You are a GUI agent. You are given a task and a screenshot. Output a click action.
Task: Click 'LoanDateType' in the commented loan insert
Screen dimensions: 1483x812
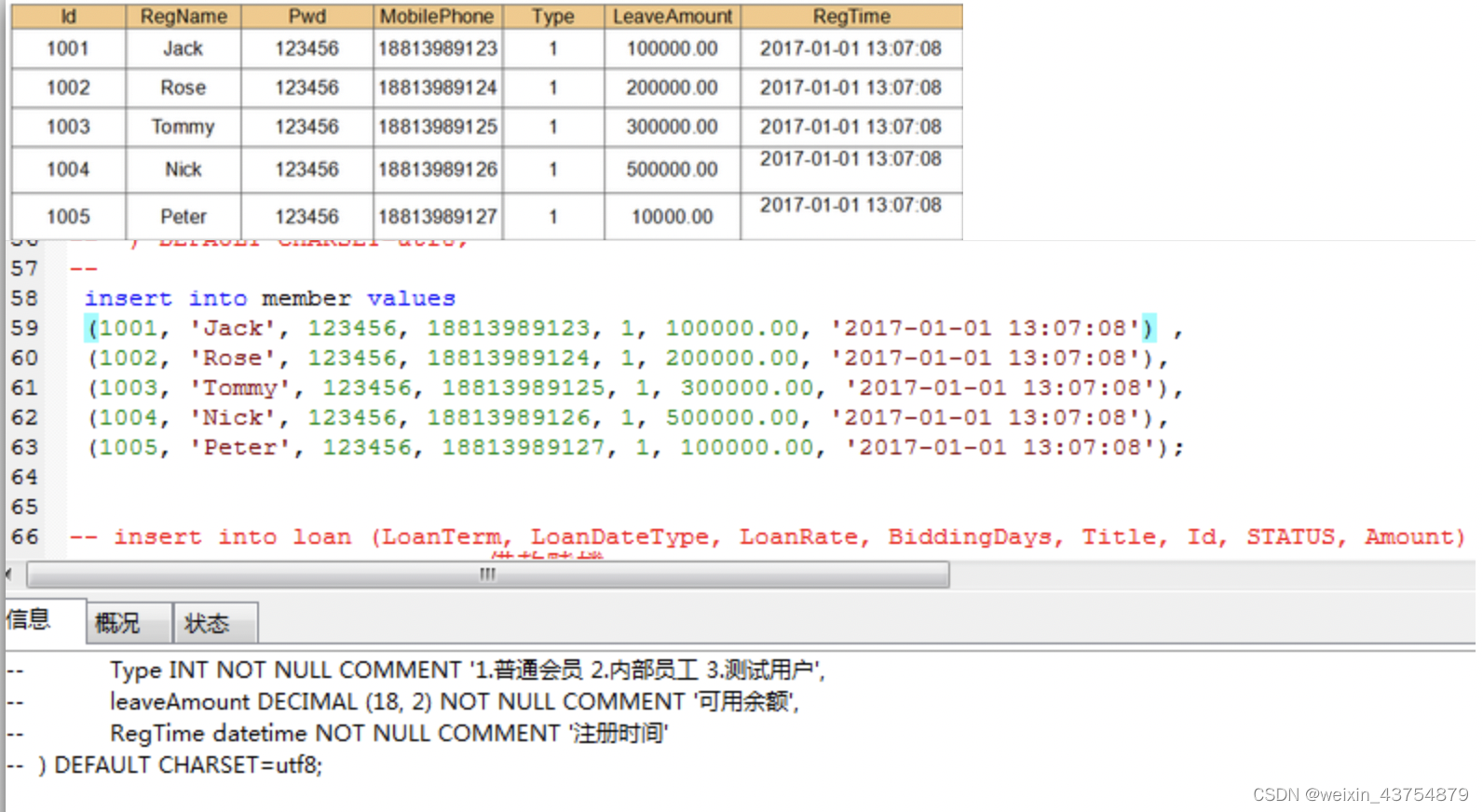point(619,537)
